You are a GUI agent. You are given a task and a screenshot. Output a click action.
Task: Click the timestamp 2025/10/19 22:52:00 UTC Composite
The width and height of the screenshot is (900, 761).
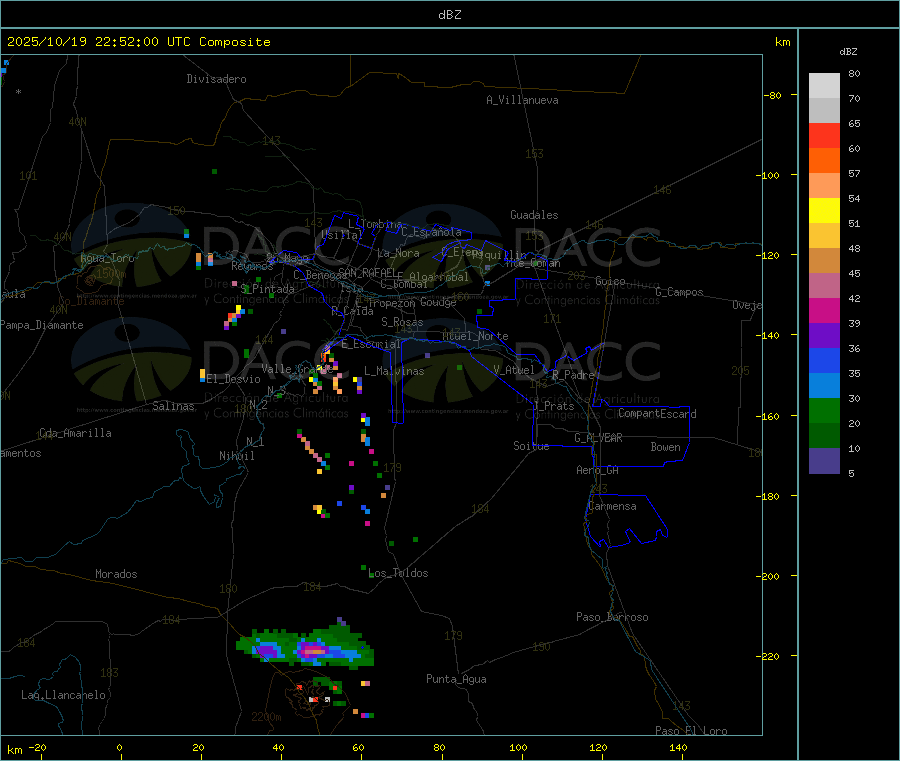tap(138, 42)
